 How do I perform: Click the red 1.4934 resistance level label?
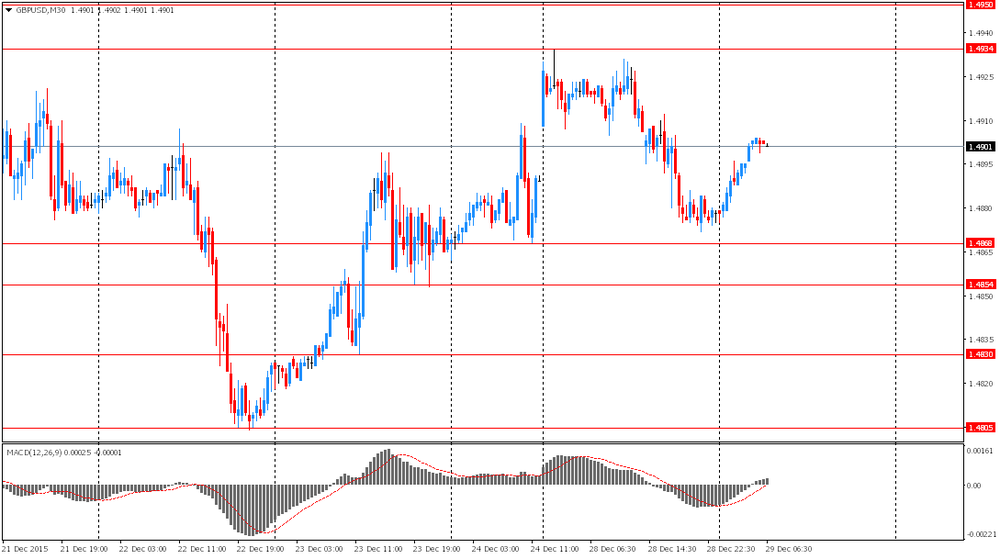pyautogui.click(x=980, y=49)
